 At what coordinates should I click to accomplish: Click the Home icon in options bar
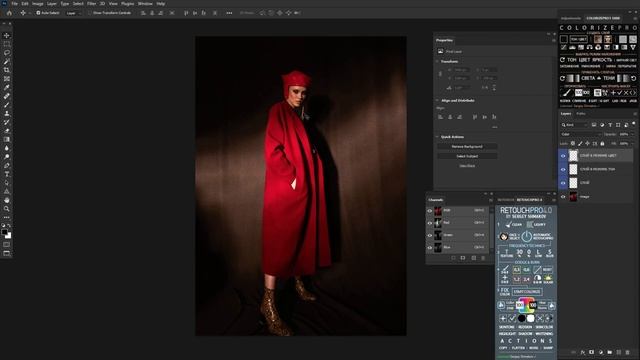click(x=9, y=13)
